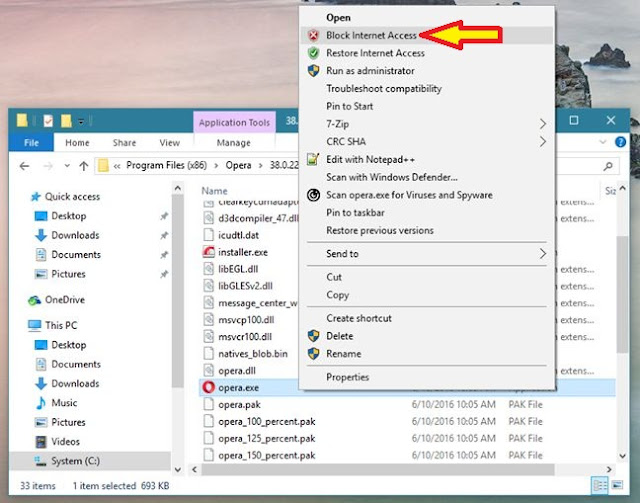
Task: Click the Downloads icon under Quick access
Action: coord(41,235)
